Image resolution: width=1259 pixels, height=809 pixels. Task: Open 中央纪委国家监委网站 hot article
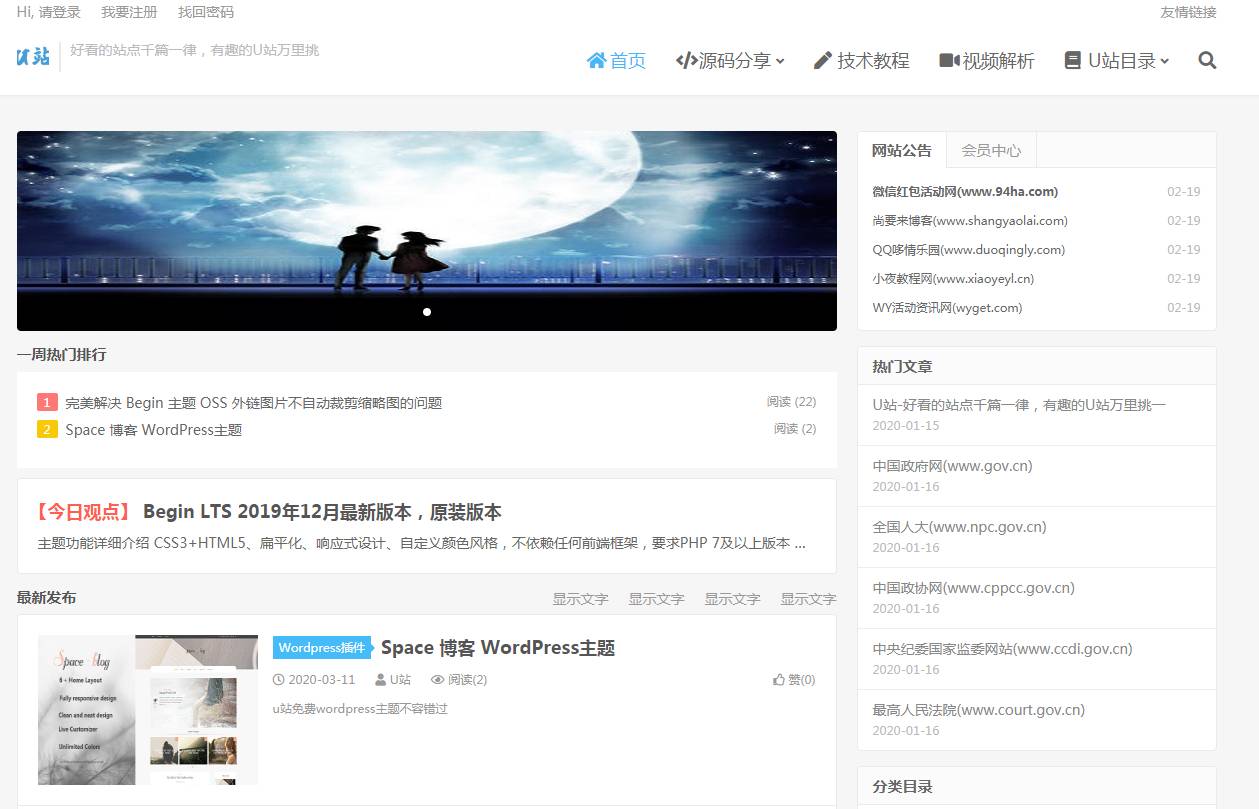[1002, 649]
